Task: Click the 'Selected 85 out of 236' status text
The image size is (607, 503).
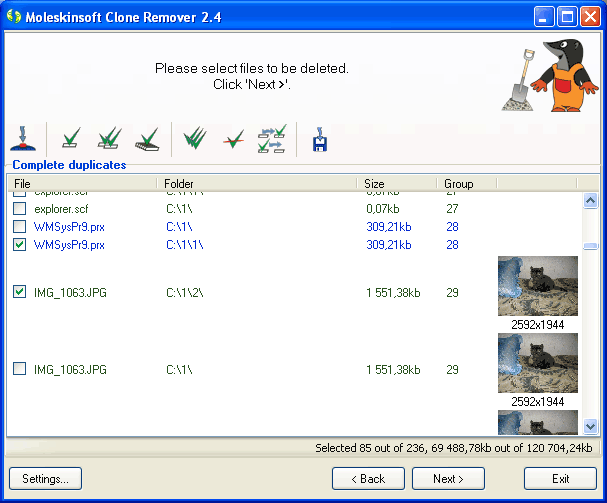Action: click(x=454, y=448)
